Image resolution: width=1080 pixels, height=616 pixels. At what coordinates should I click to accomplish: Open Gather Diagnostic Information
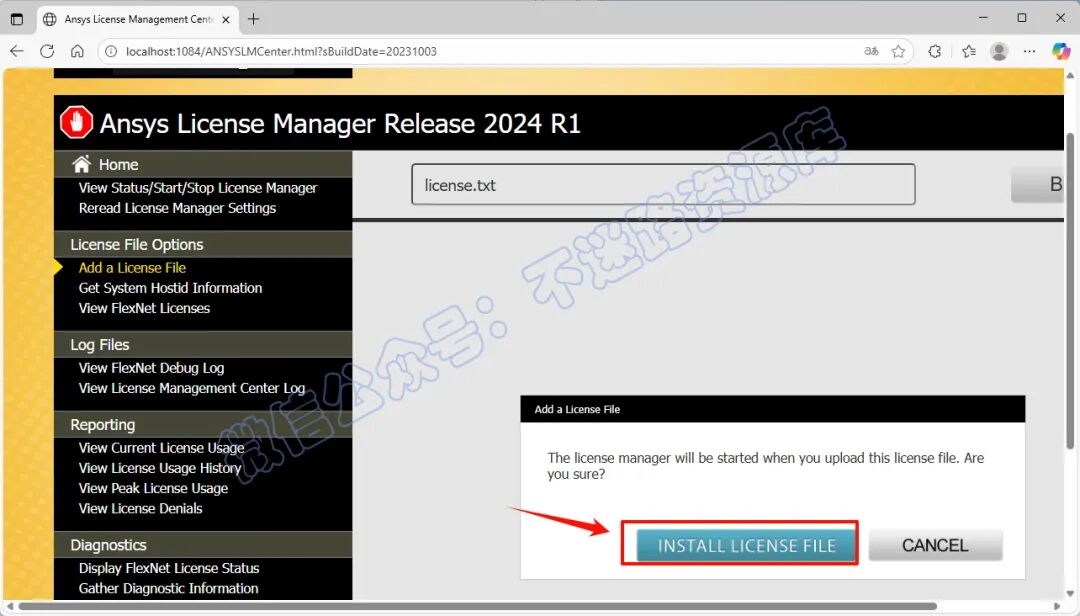click(x=168, y=588)
